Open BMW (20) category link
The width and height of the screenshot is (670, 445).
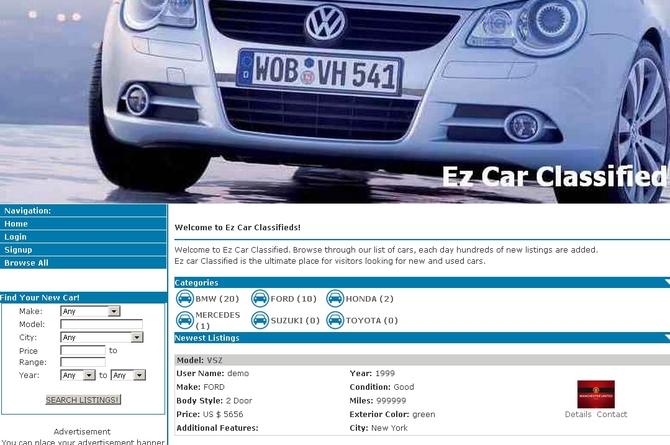click(217, 299)
